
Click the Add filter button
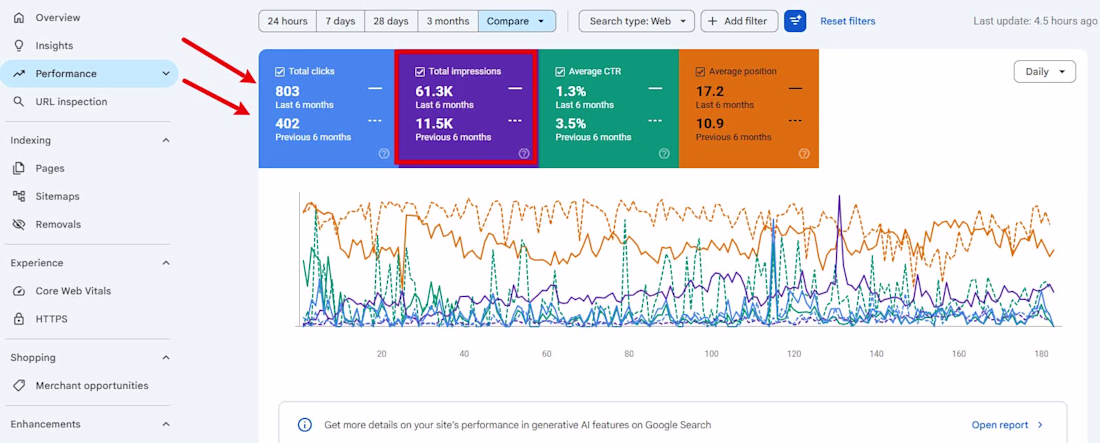739,21
